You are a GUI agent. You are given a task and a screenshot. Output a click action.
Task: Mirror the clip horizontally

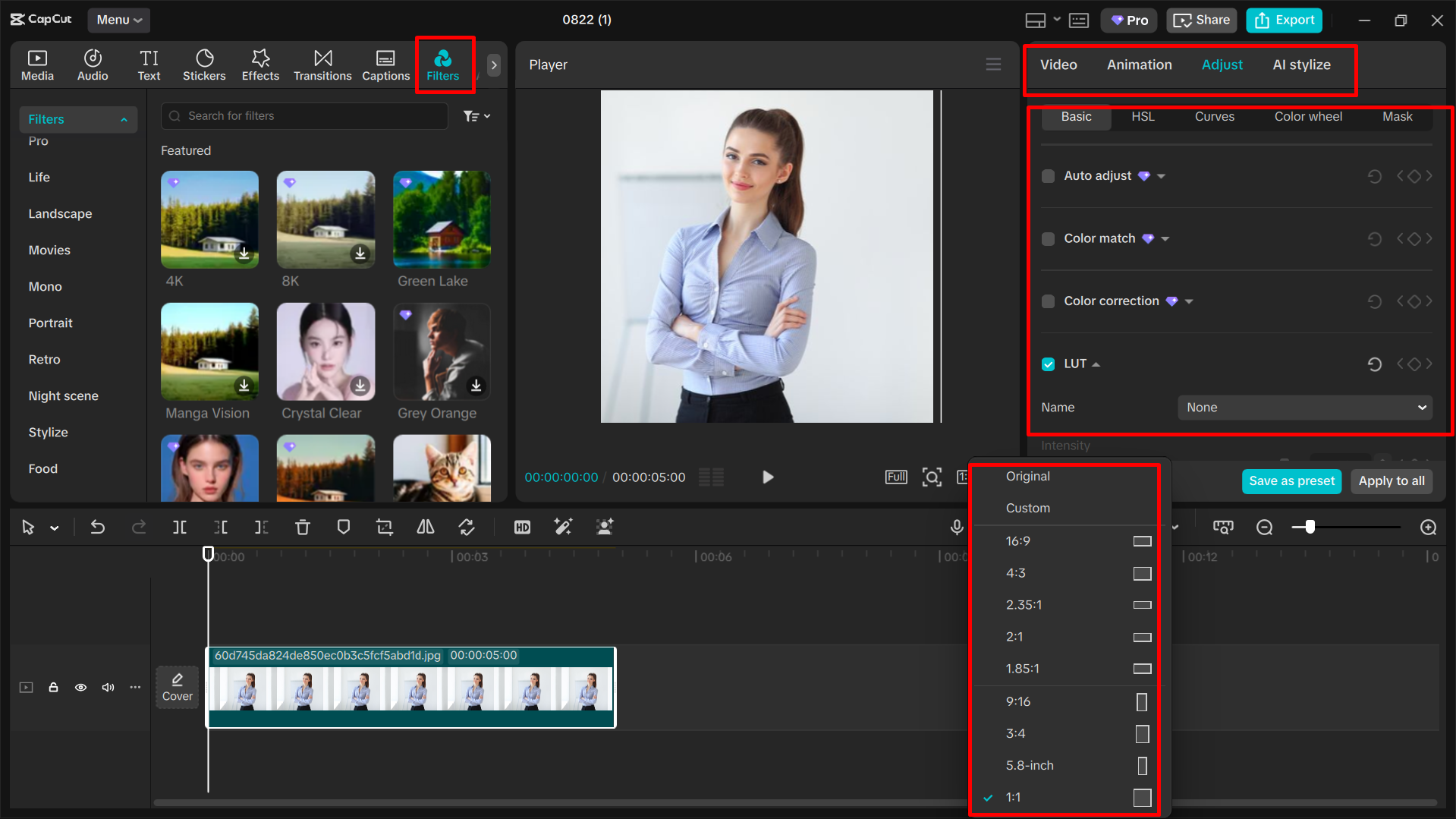tap(425, 527)
